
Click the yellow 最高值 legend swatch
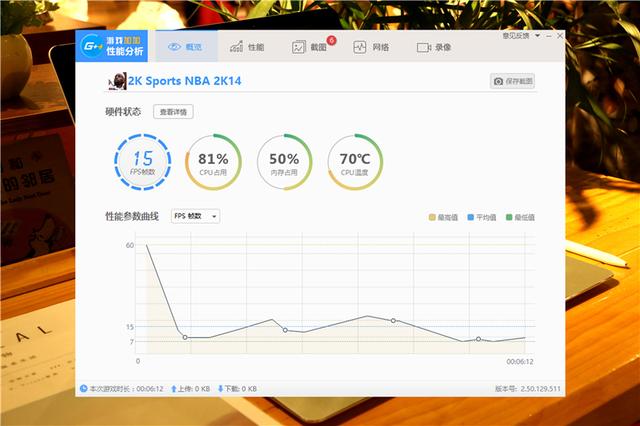click(432, 217)
